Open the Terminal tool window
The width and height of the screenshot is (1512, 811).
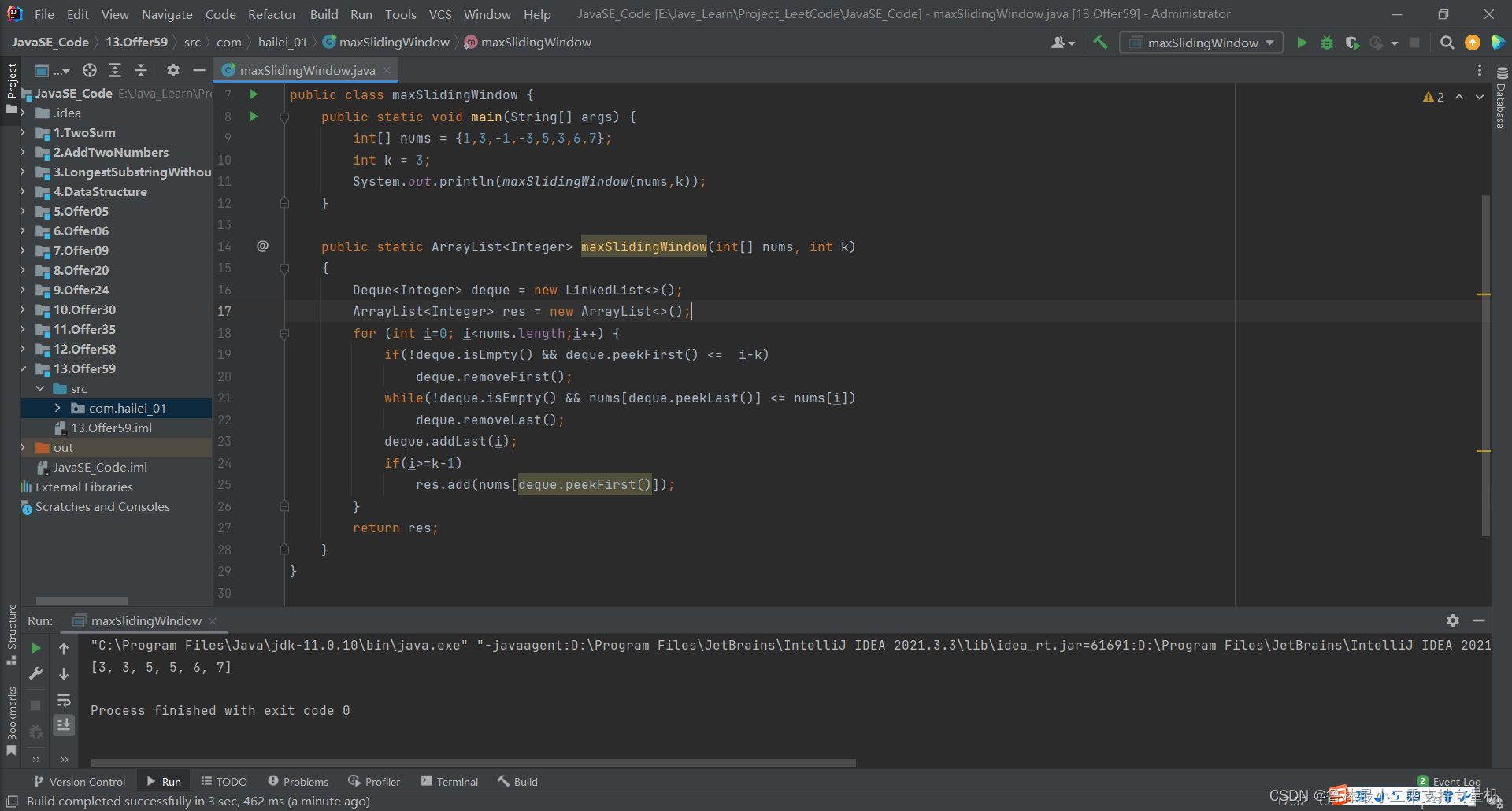[450, 781]
